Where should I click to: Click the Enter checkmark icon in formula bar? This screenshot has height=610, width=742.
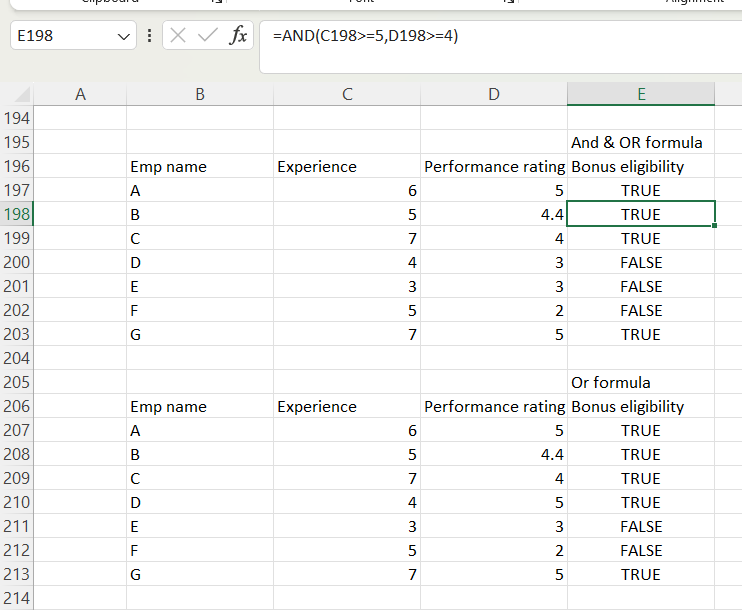(207, 36)
